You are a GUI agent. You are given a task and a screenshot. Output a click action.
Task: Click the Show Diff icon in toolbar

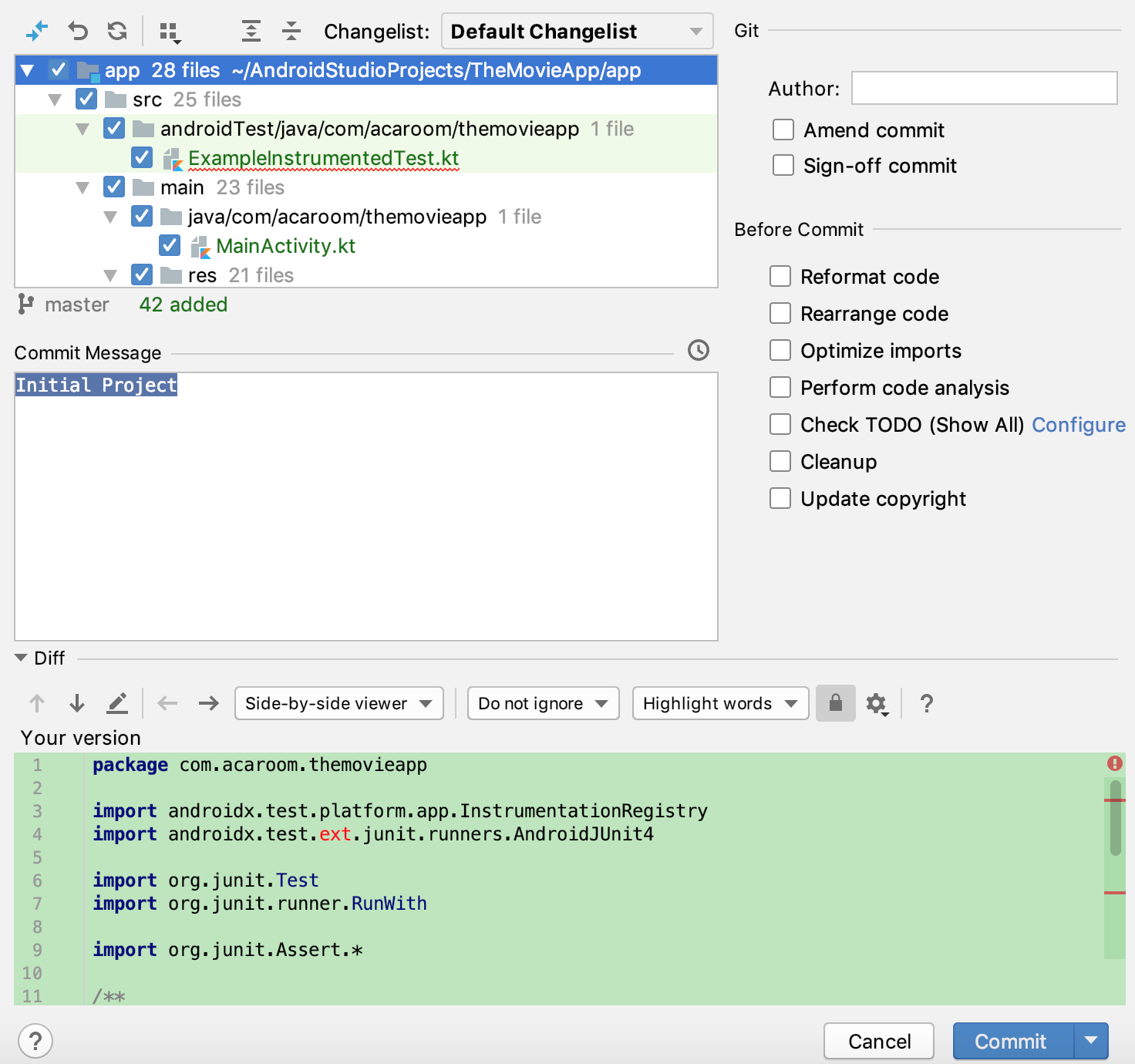click(36, 32)
